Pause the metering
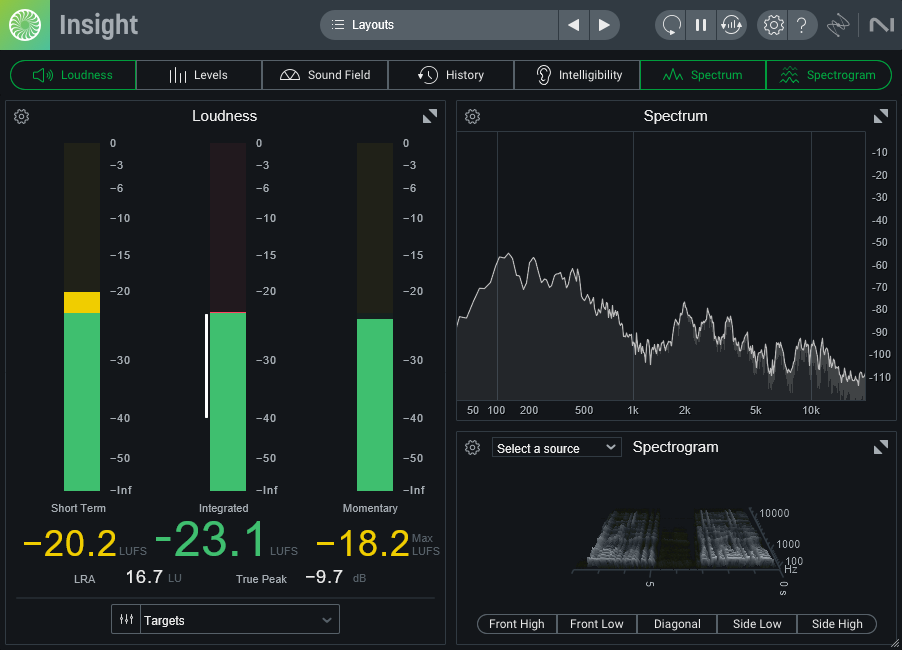 tap(701, 25)
